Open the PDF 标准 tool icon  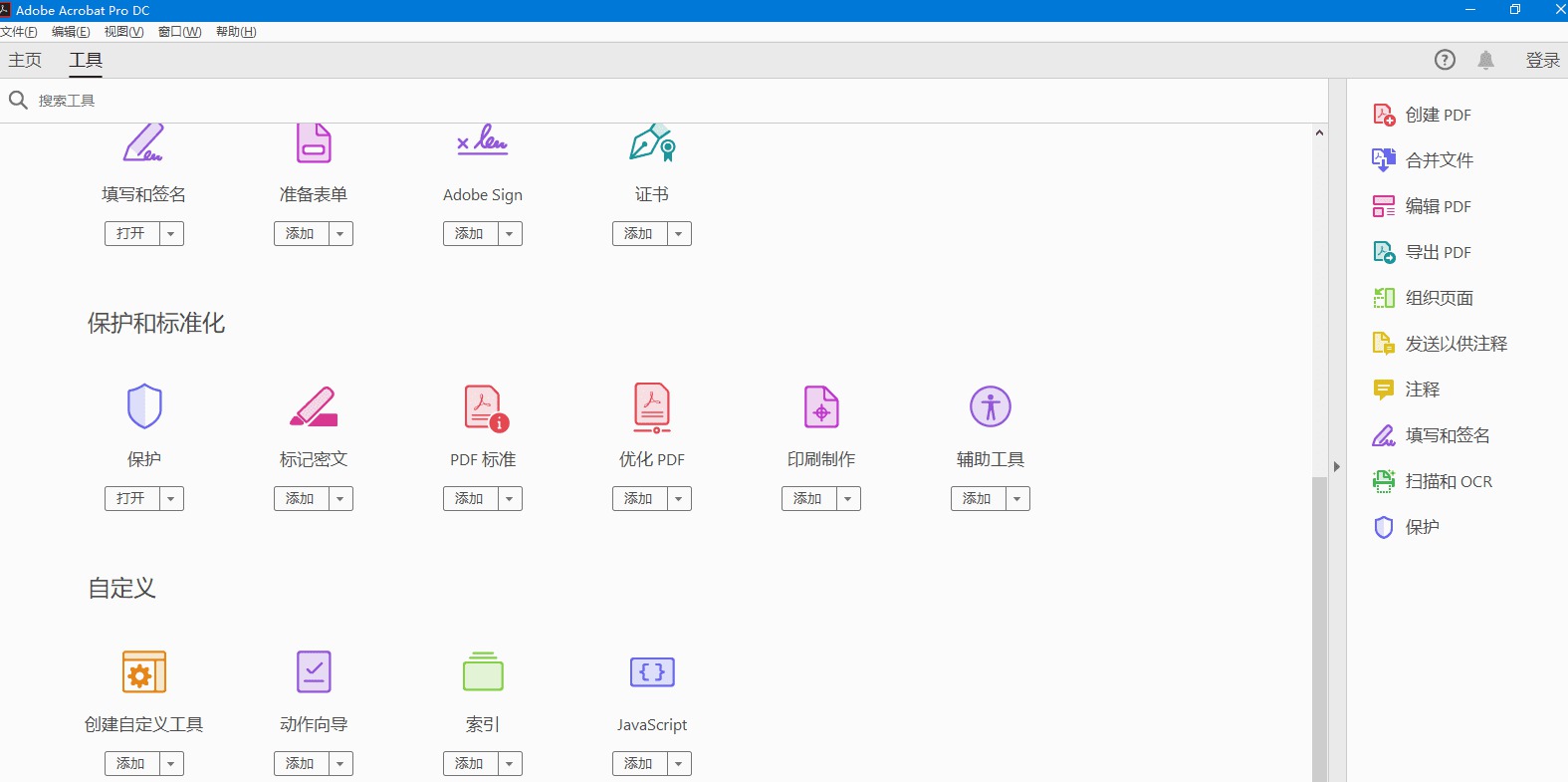[x=486, y=408]
